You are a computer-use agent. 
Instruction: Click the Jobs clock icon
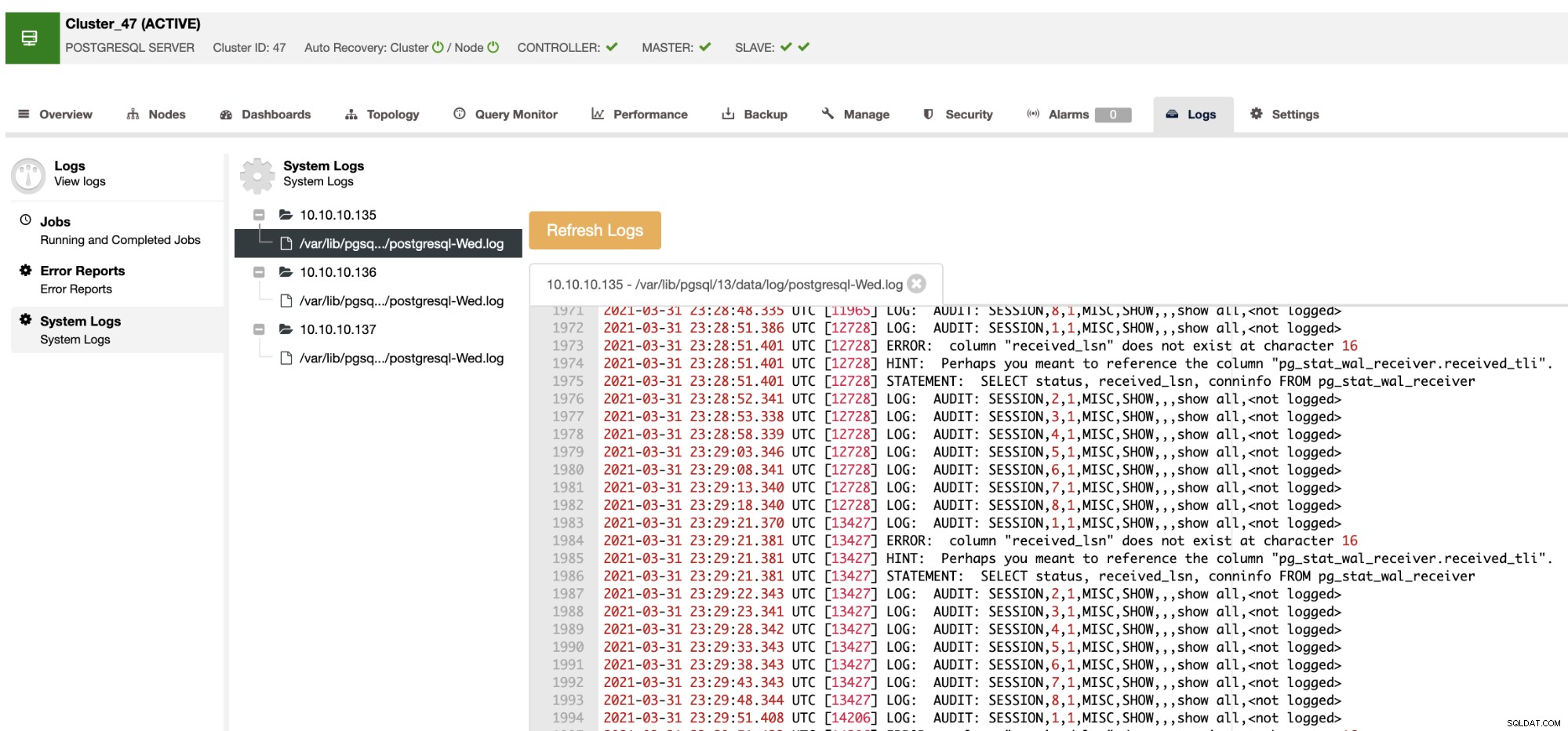pyautogui.click(x=25, y=220)
